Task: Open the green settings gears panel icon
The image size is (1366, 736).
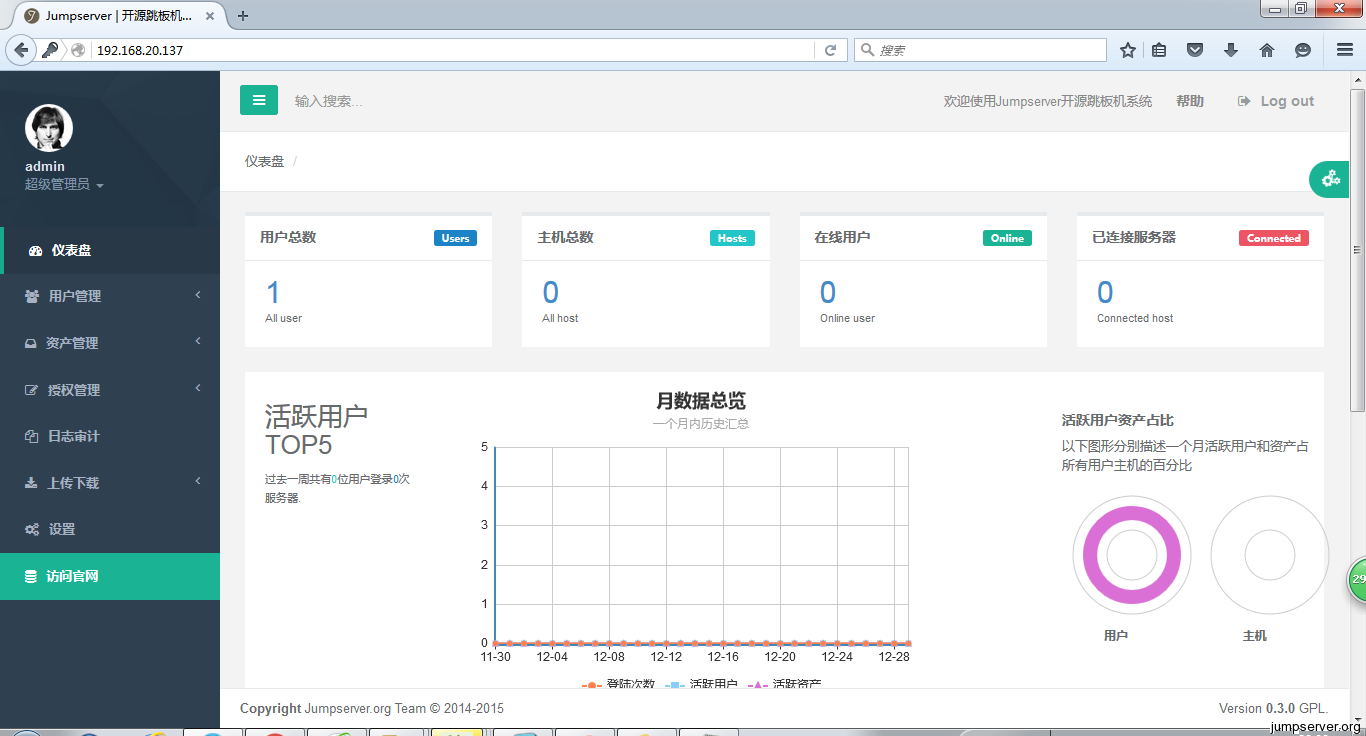Action: click(x=1330, y=179)
